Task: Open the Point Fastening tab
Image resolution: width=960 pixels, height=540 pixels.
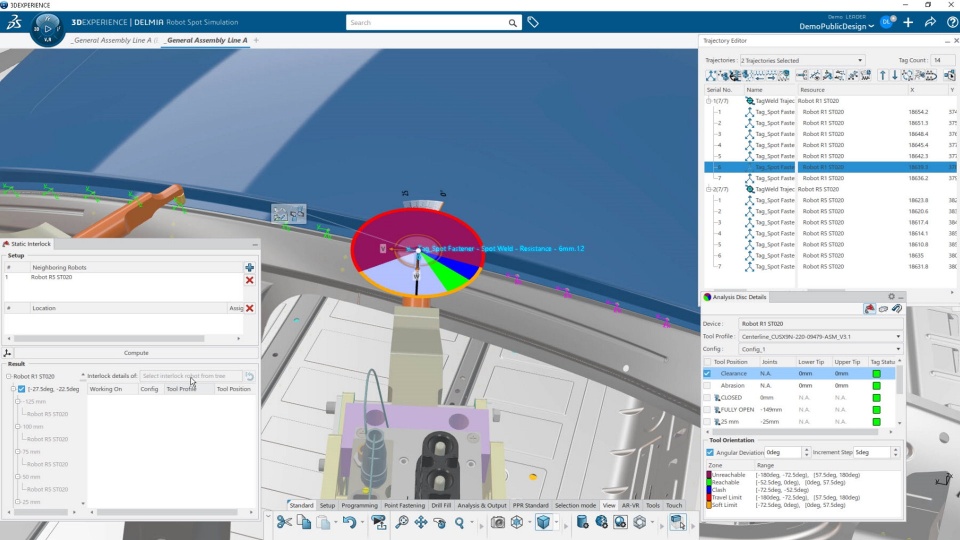Action: [404, 505]
